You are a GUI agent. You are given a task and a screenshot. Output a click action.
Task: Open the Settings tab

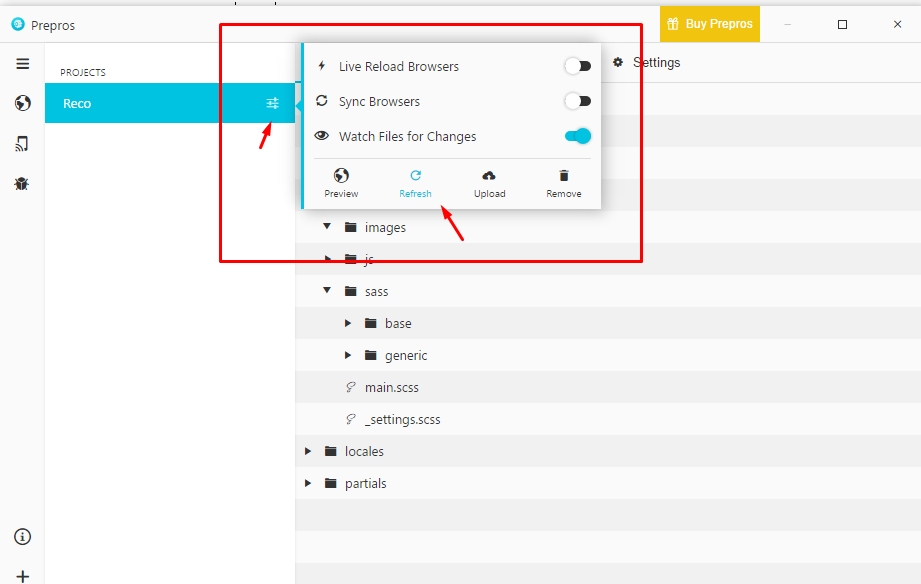click(647, 63)
